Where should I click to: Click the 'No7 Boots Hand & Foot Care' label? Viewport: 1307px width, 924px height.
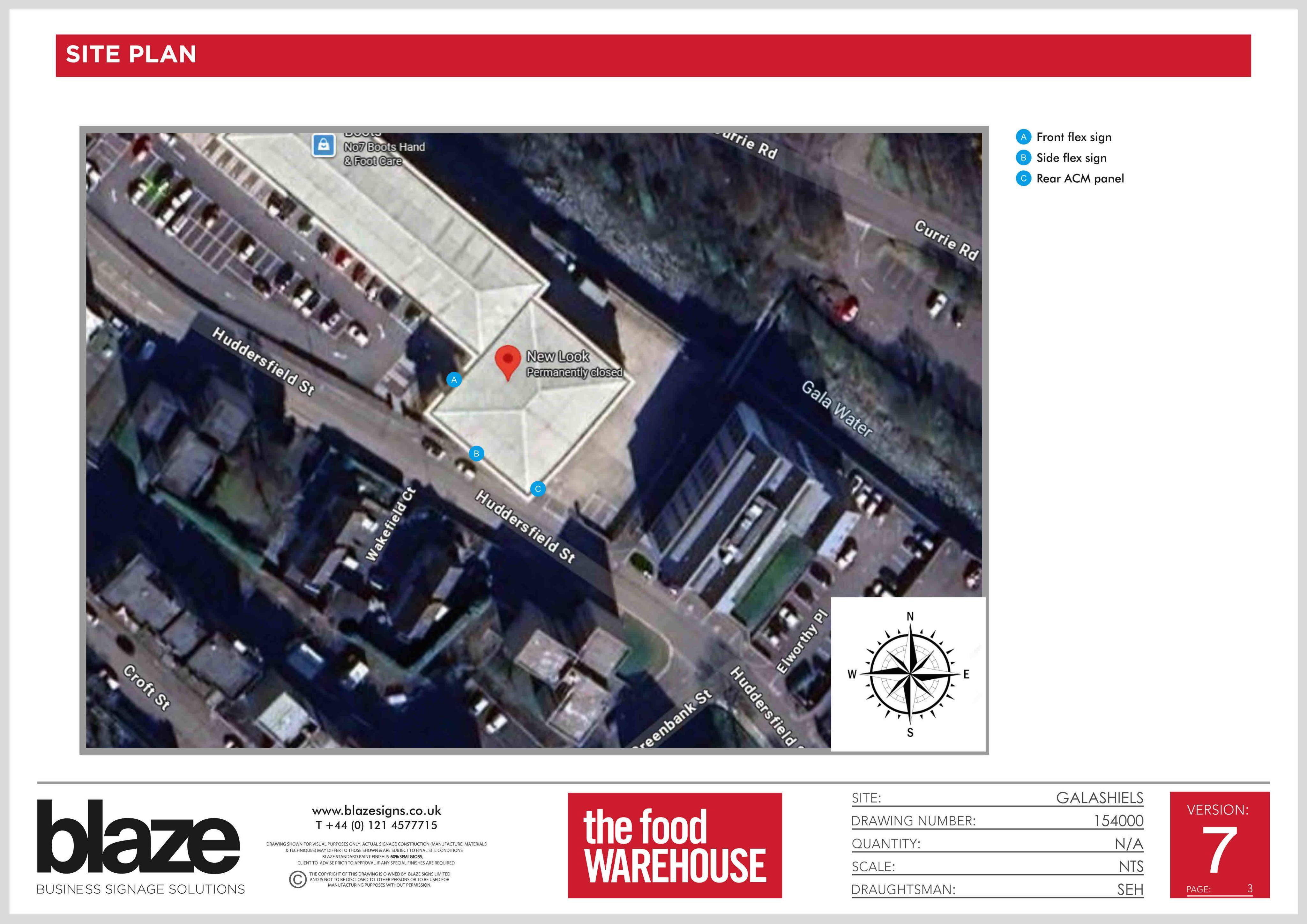click(x=384, y=154)
